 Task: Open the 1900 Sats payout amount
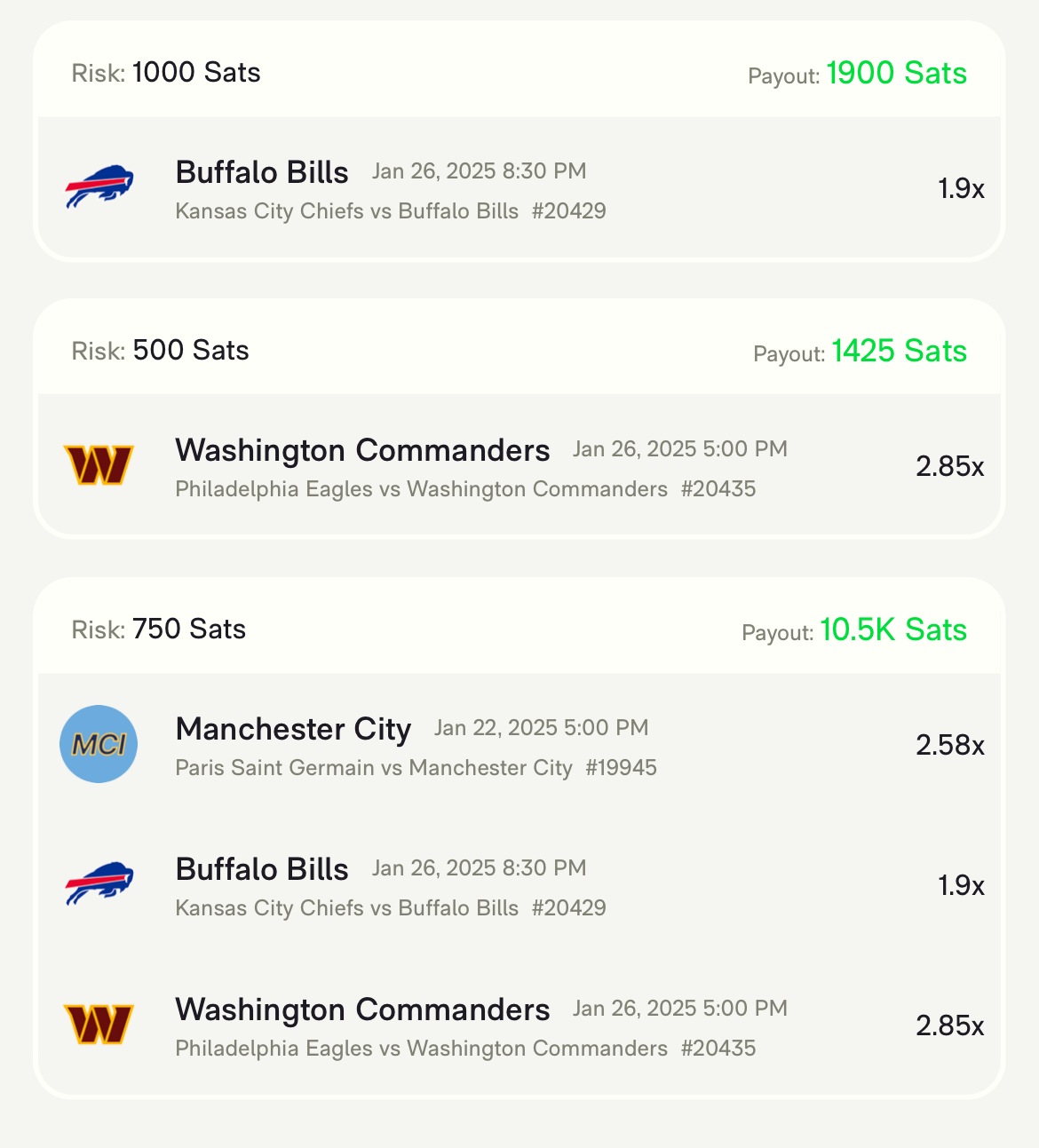[x=896, y=73]
